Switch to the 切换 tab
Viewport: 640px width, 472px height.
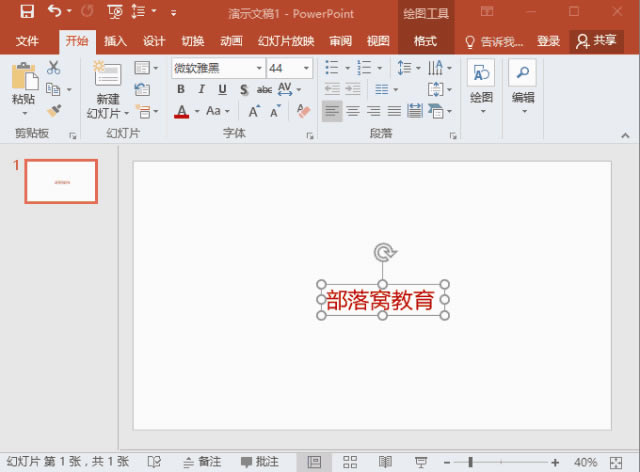pyautogui.click(x=193, y=41)
